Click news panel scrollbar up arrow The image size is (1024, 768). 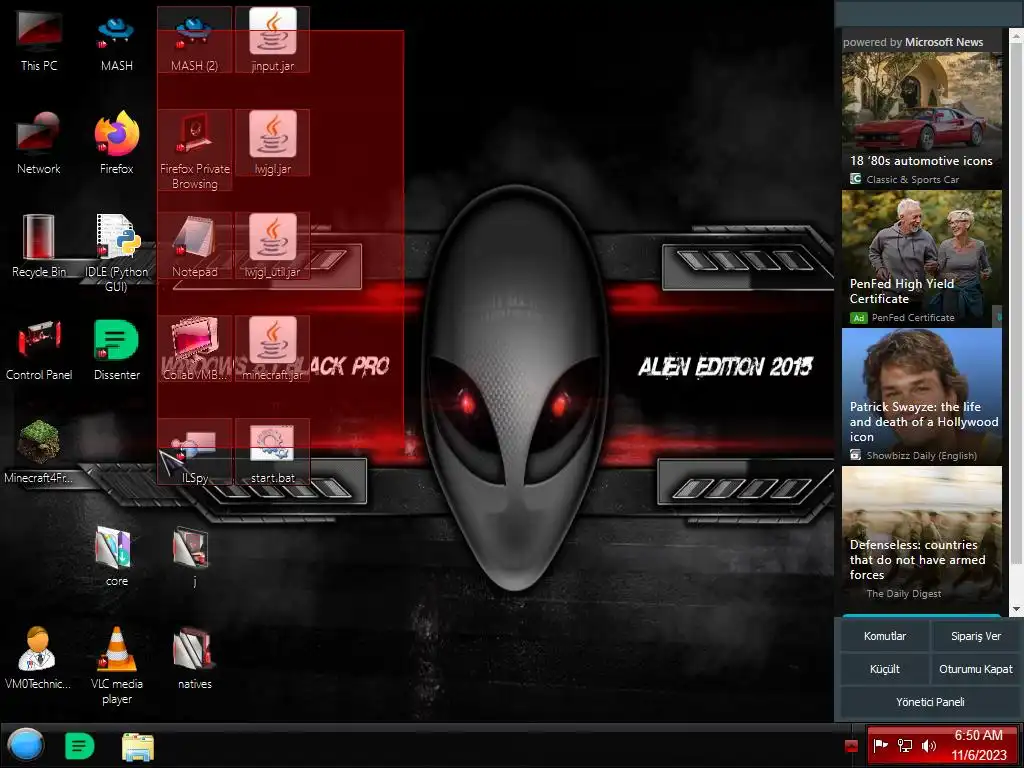click(x=1016, y=35)
